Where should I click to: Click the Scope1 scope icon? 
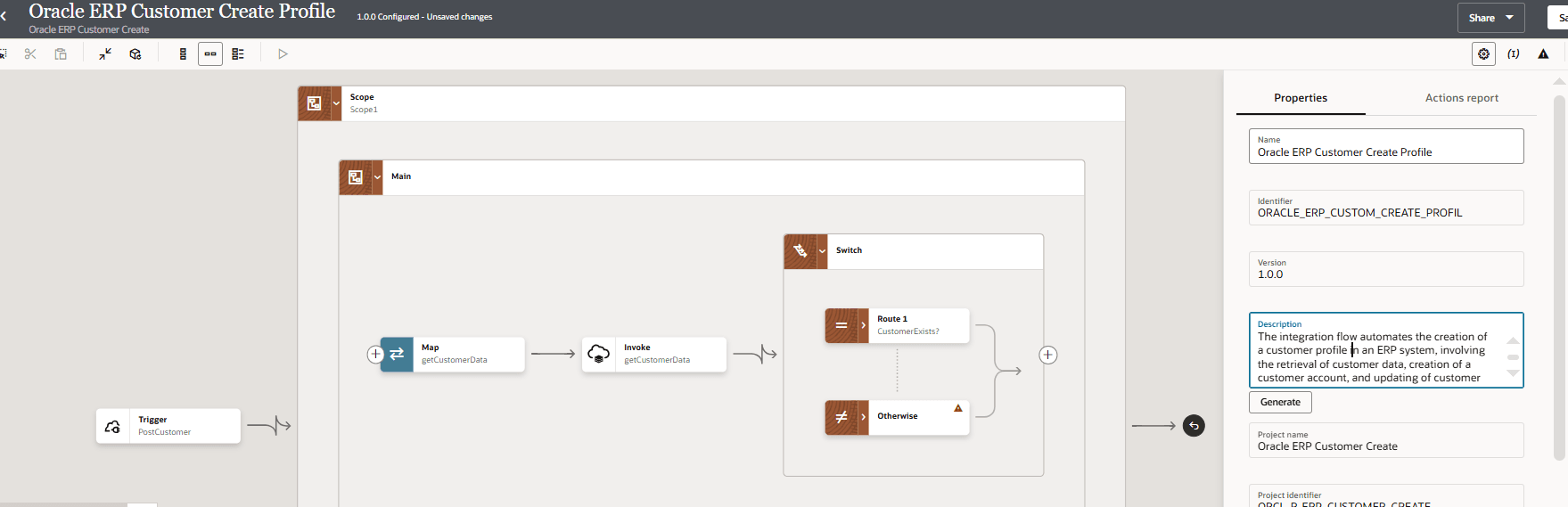315,103
